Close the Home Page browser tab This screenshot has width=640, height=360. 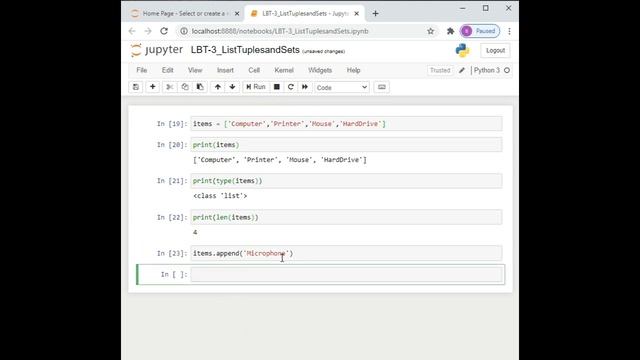click(x=237, y=13)
